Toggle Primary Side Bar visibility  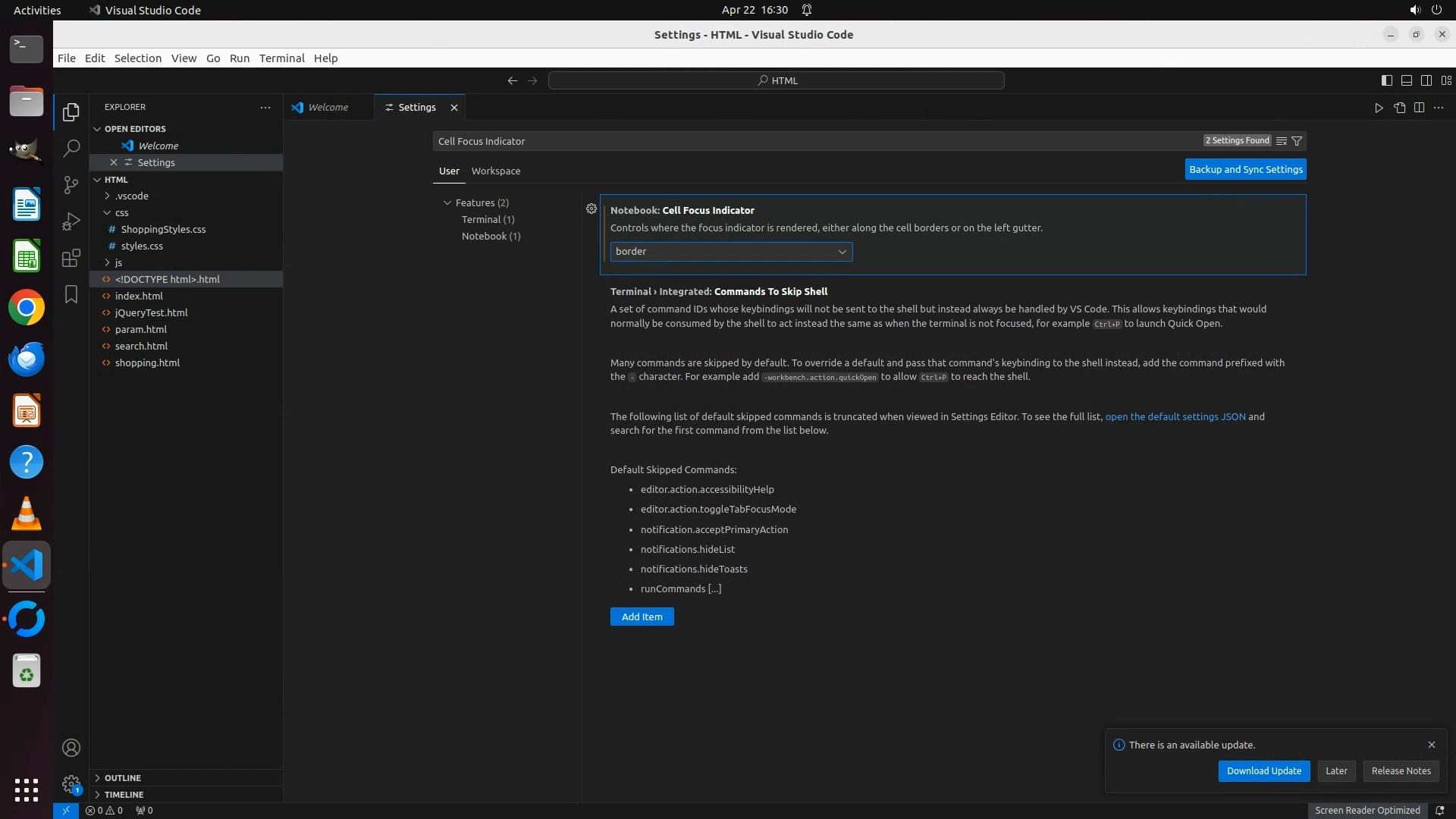(x=1386, y=80)
